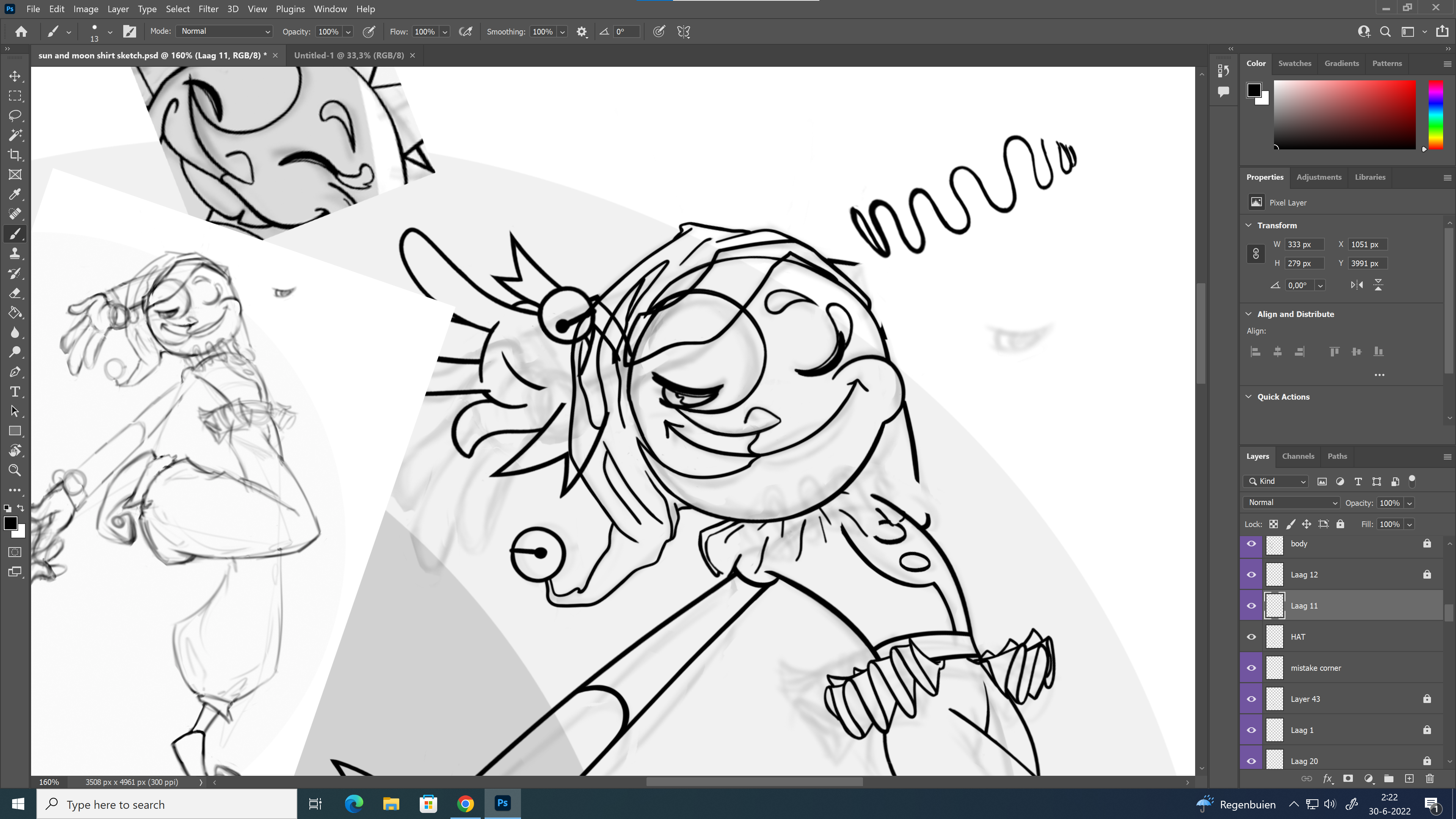Open the Filter menu
This screenshot has width=1456, height=819.
pyautogui.click(x=208, y=9)
